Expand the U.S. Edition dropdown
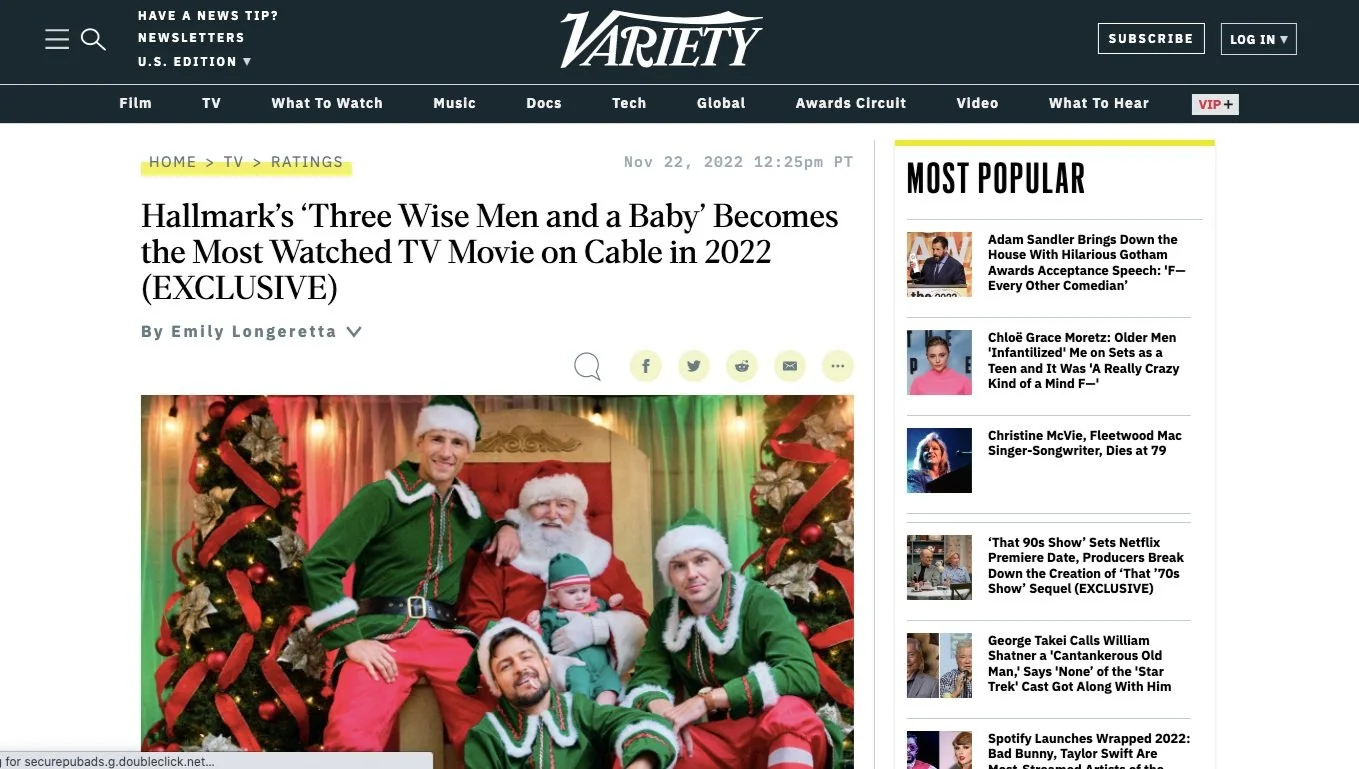 pyautogui.click(x=194, y=61)
